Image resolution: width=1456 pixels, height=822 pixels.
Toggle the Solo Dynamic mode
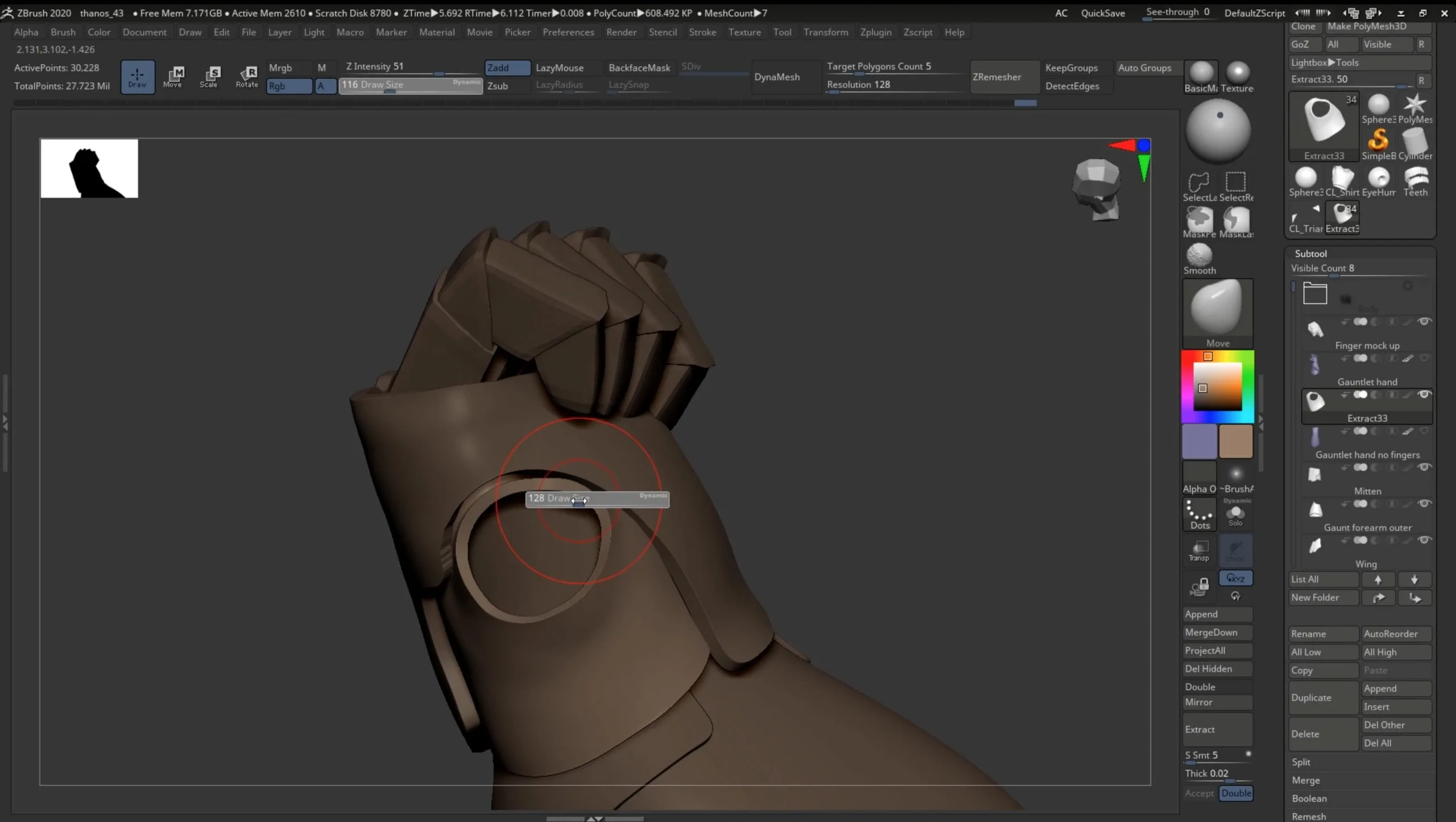click(1236, 514)
